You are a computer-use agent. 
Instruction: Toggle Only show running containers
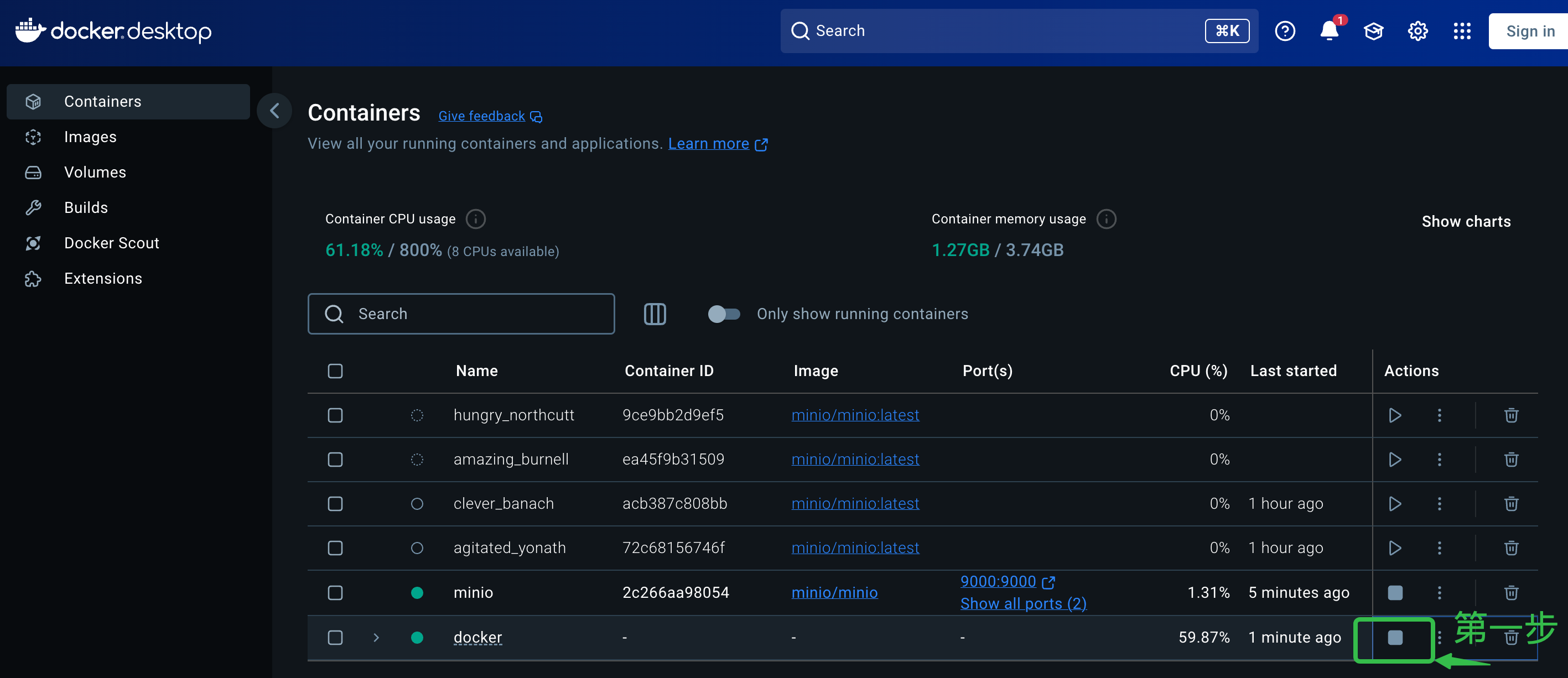724,314
